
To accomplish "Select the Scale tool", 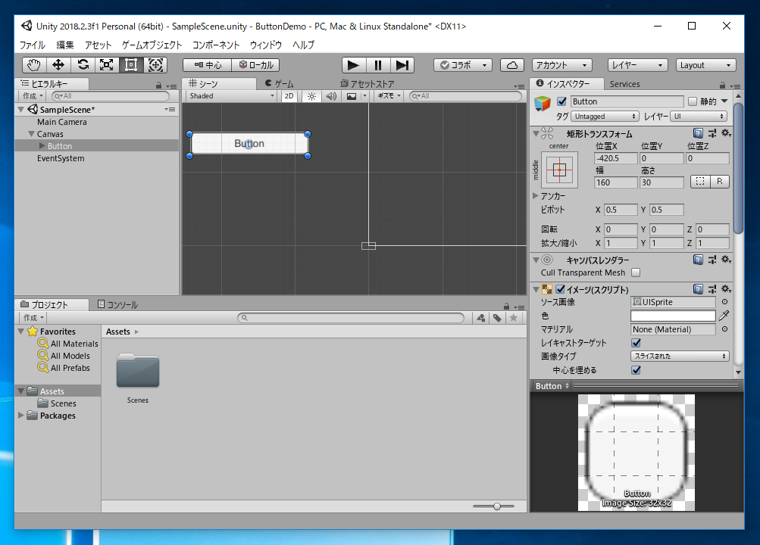I will click(x=107, y=65).
